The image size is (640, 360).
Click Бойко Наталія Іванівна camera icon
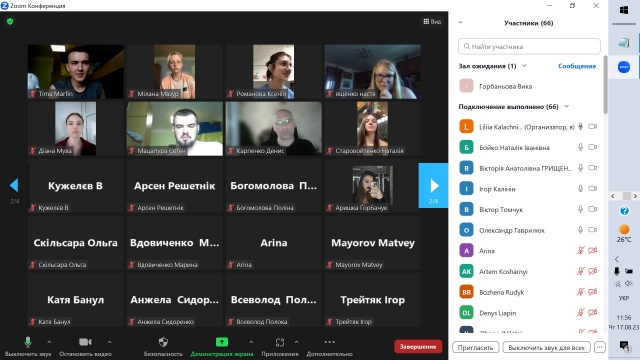(x=593, y=147)
